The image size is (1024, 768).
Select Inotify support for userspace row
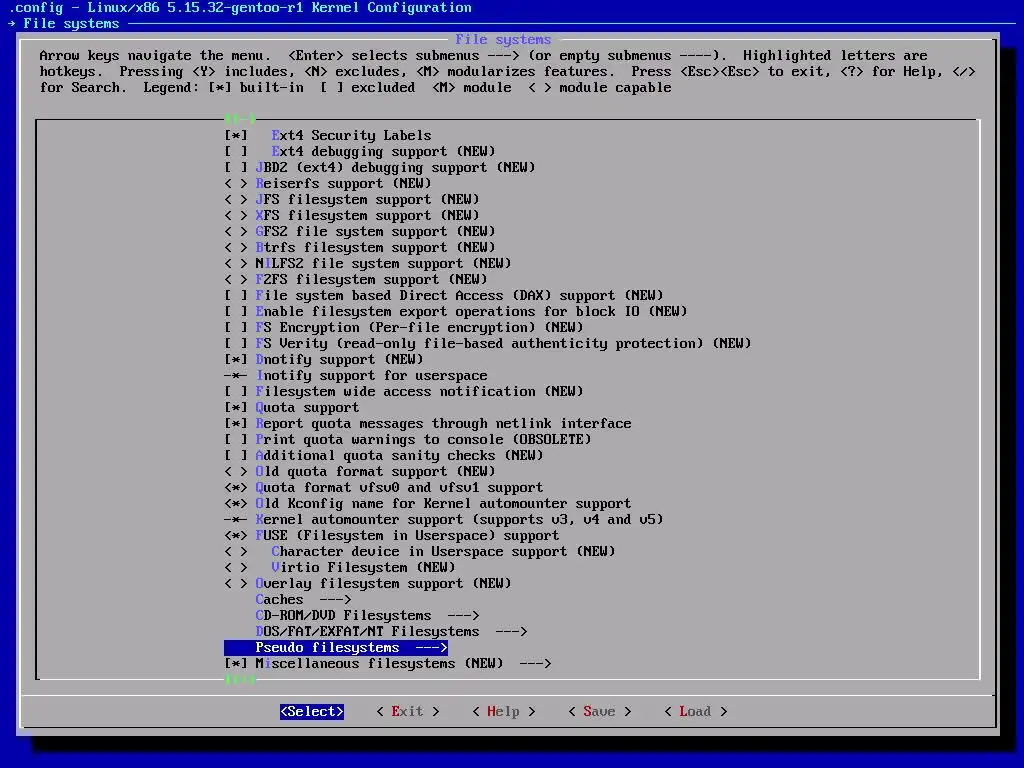(356, 376)
